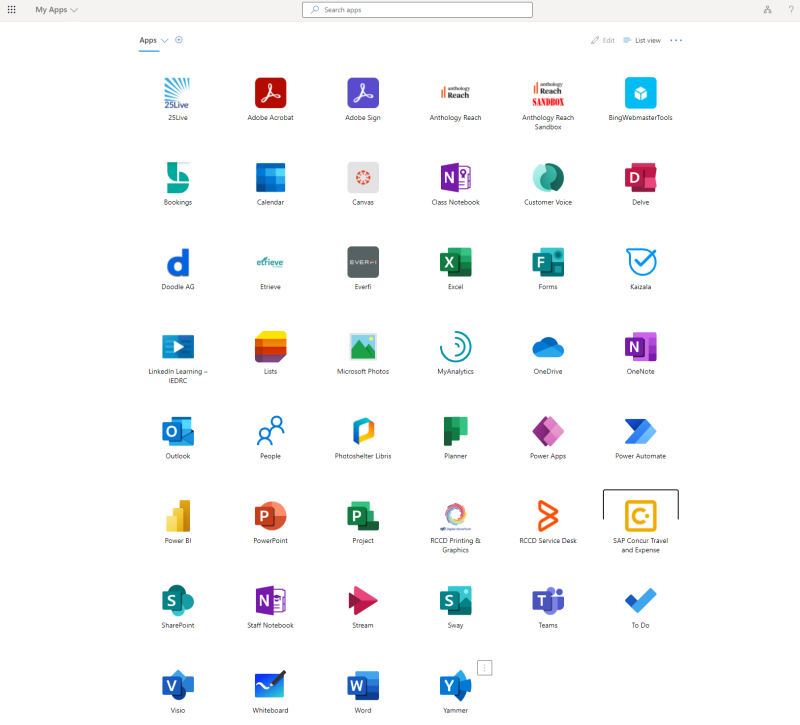The height and width of the screenshot is (725, 800).
Task: Click the Edit button
Action: [x=603, y=40]
